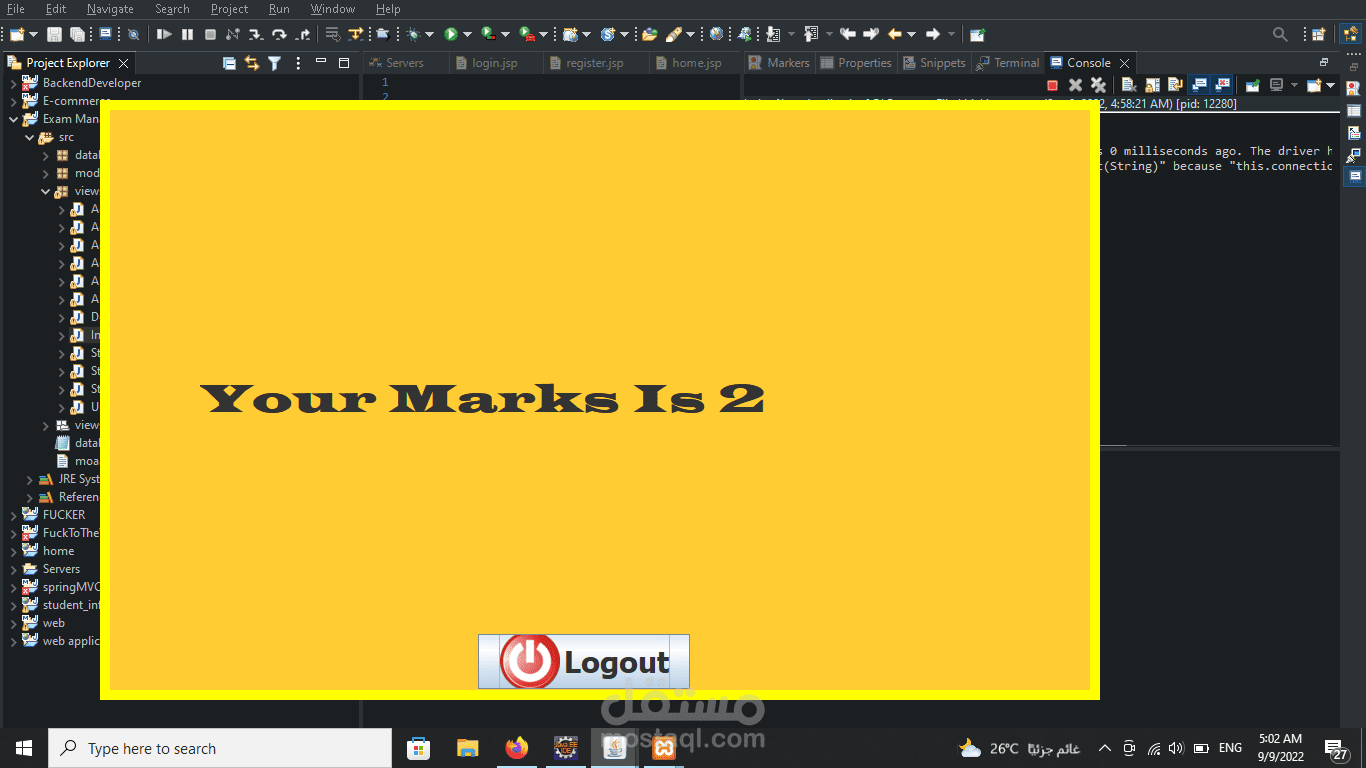Minimize the Project Explorer view
1366x768 pixels.
tap(321, 62)
